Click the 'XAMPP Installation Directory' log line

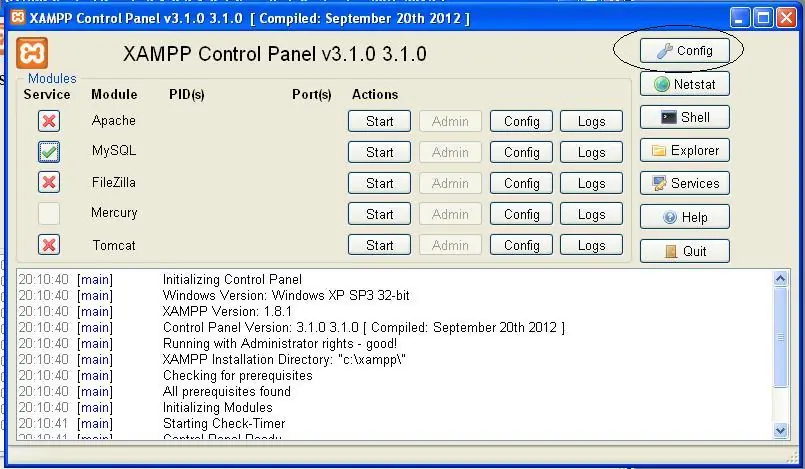(x=284, y=360)
